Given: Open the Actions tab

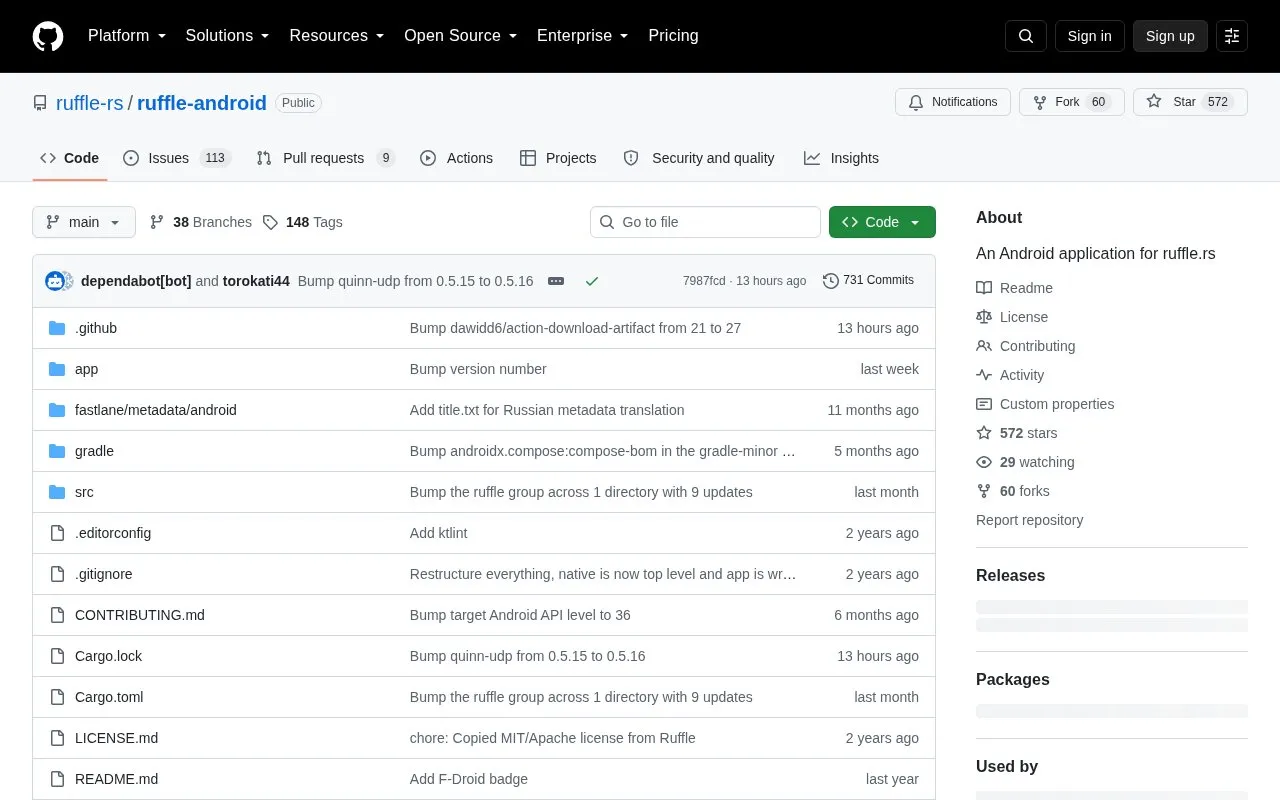Looking at the screenshot, I should pos(457,158).
